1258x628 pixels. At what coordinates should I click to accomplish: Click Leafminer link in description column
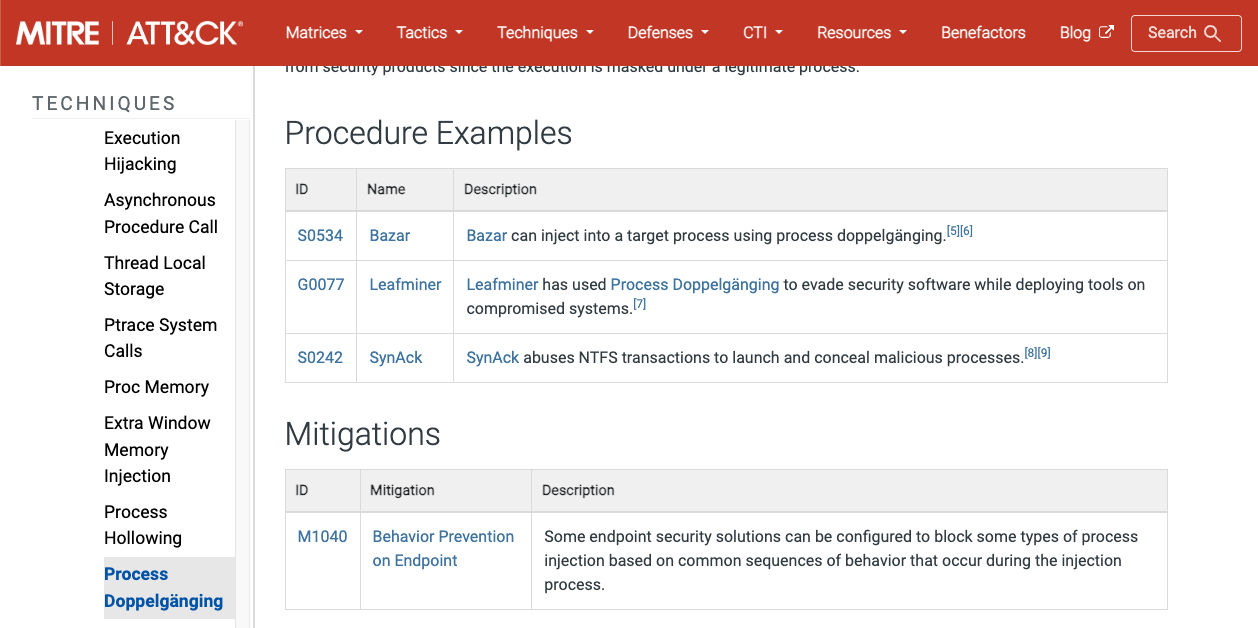pos(502,285)
